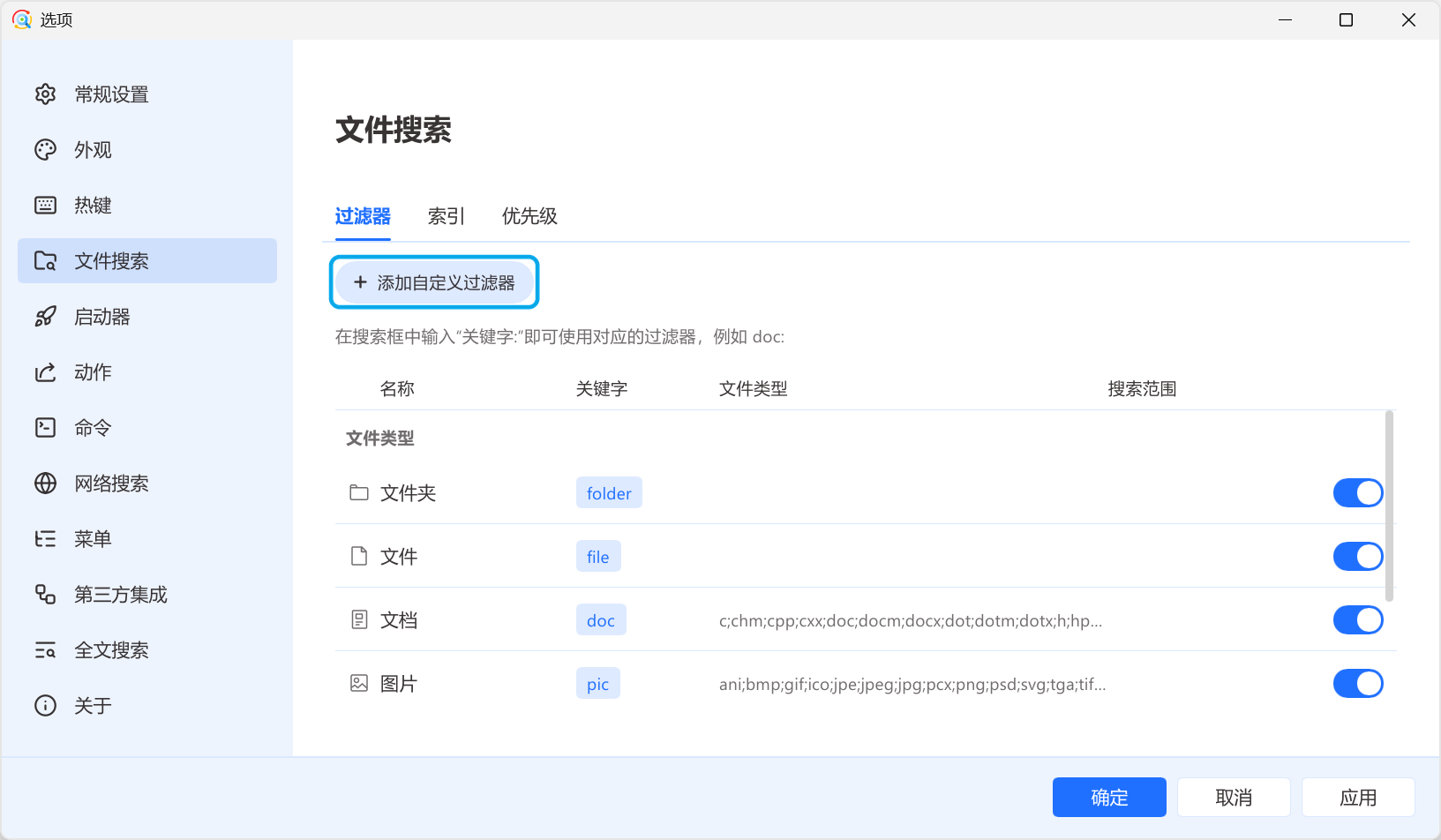Click 添加自定义过滤器 button
The height and width of the screenshot is (840, 1441).
tap(434, 282)
